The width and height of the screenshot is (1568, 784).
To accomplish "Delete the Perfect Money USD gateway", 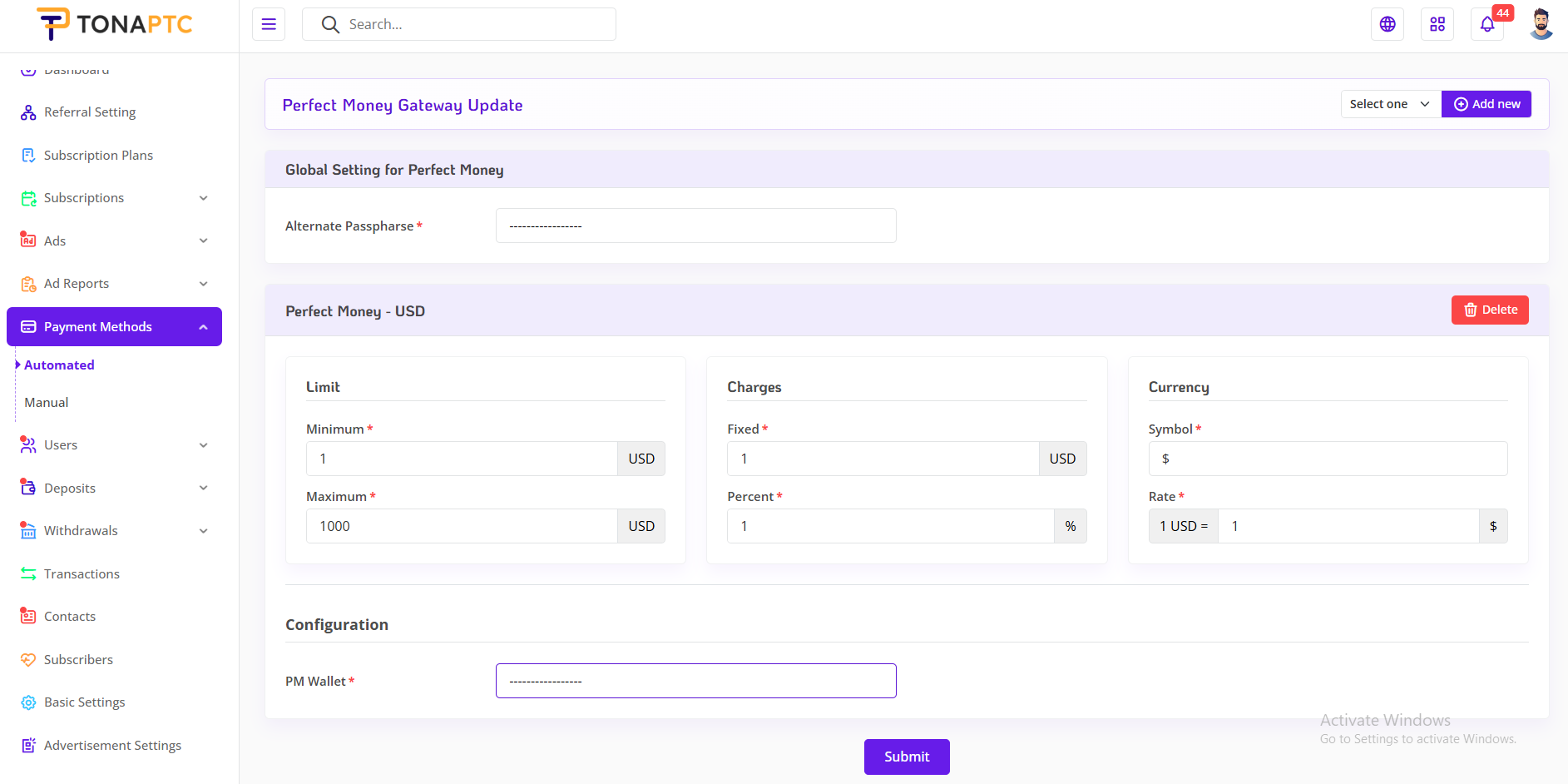I will [x=1490, y=310].
